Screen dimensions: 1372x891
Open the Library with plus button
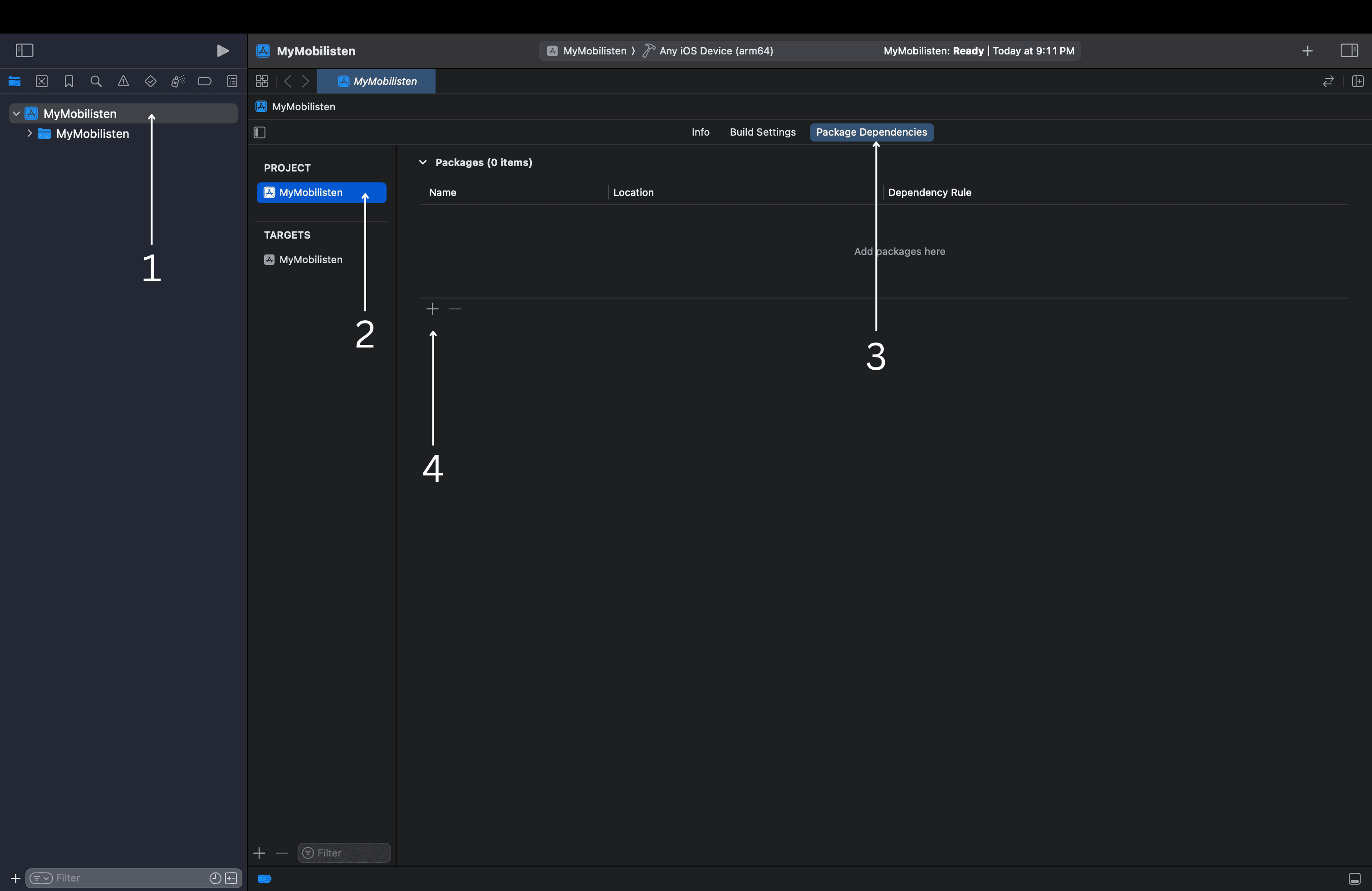point(1308,51)
